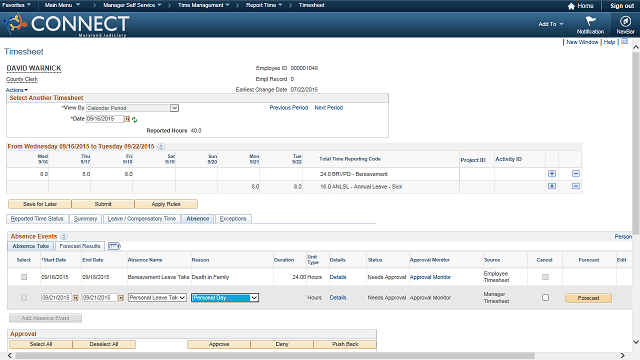The width and height of the screenshot is (640, 360).
Task: Switch to the Exceptions tab
Action: [233, 219]
